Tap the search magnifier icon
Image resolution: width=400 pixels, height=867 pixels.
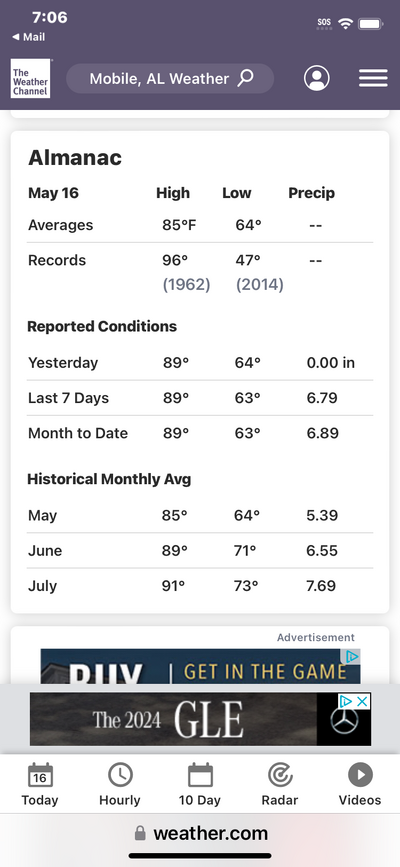(246, 79)
